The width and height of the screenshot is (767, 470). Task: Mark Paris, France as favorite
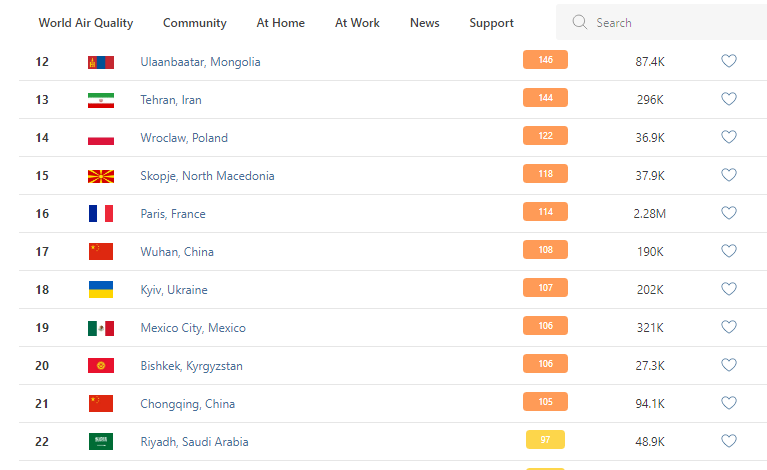tap(729, 213)
